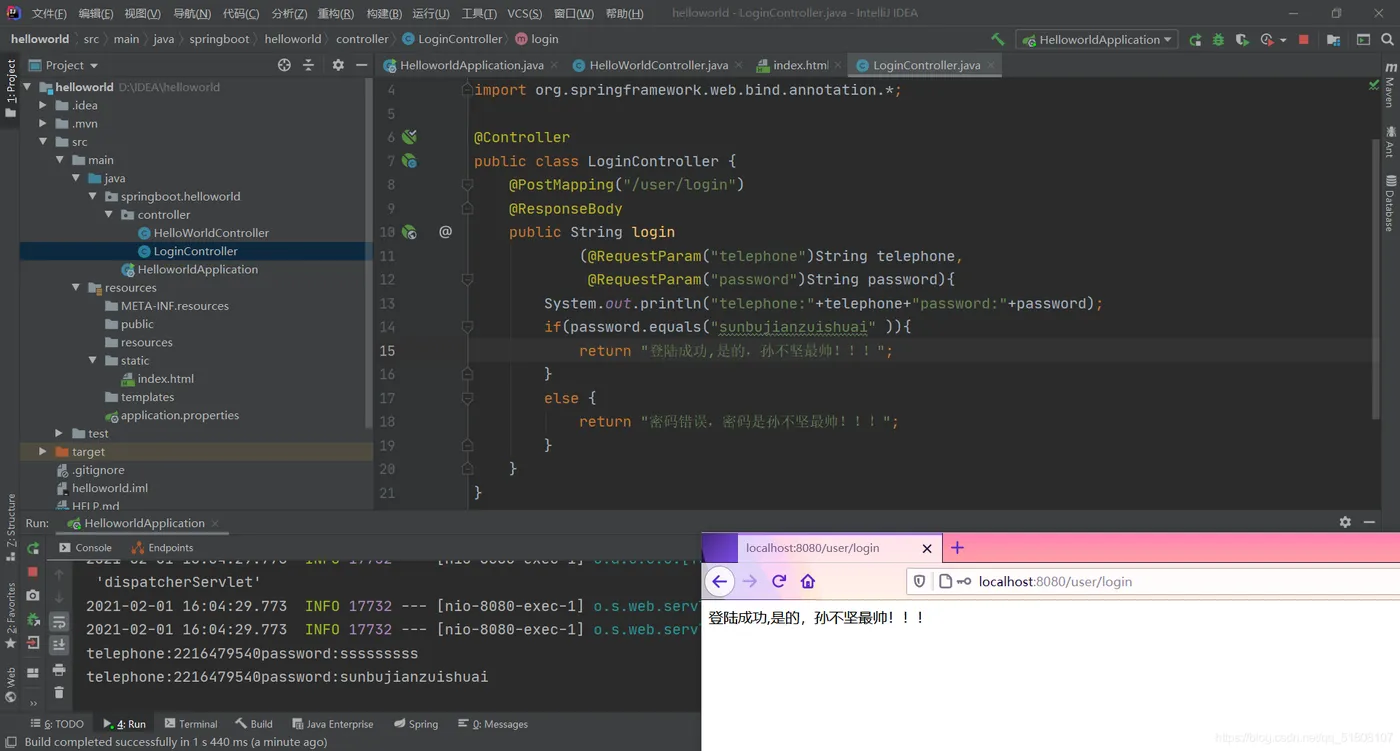This screenshot has height=751, width=1400.
Task: Restore layout icon in Run panel
Action: (33, 673)
